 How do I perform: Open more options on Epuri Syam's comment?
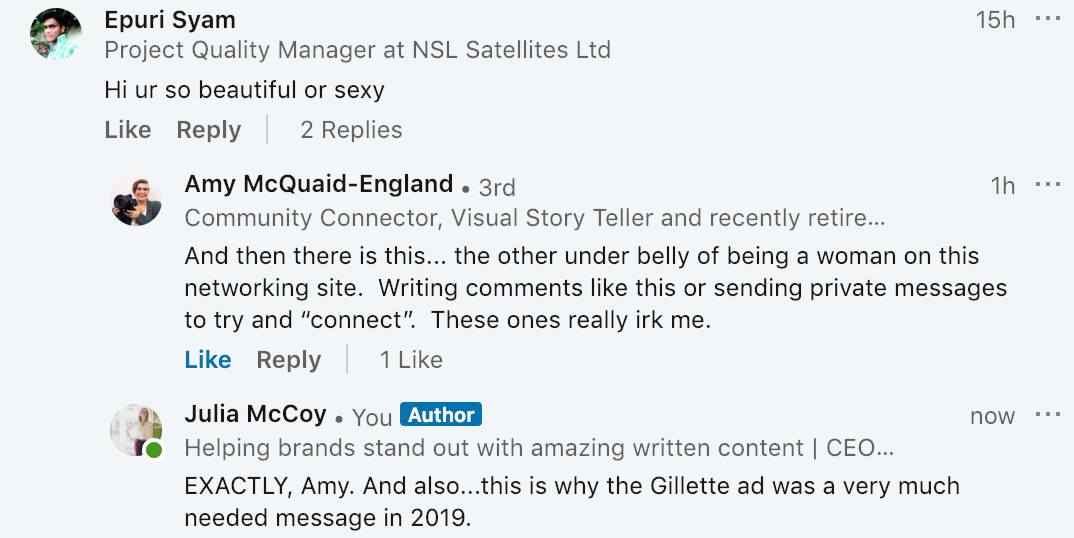1047,19
